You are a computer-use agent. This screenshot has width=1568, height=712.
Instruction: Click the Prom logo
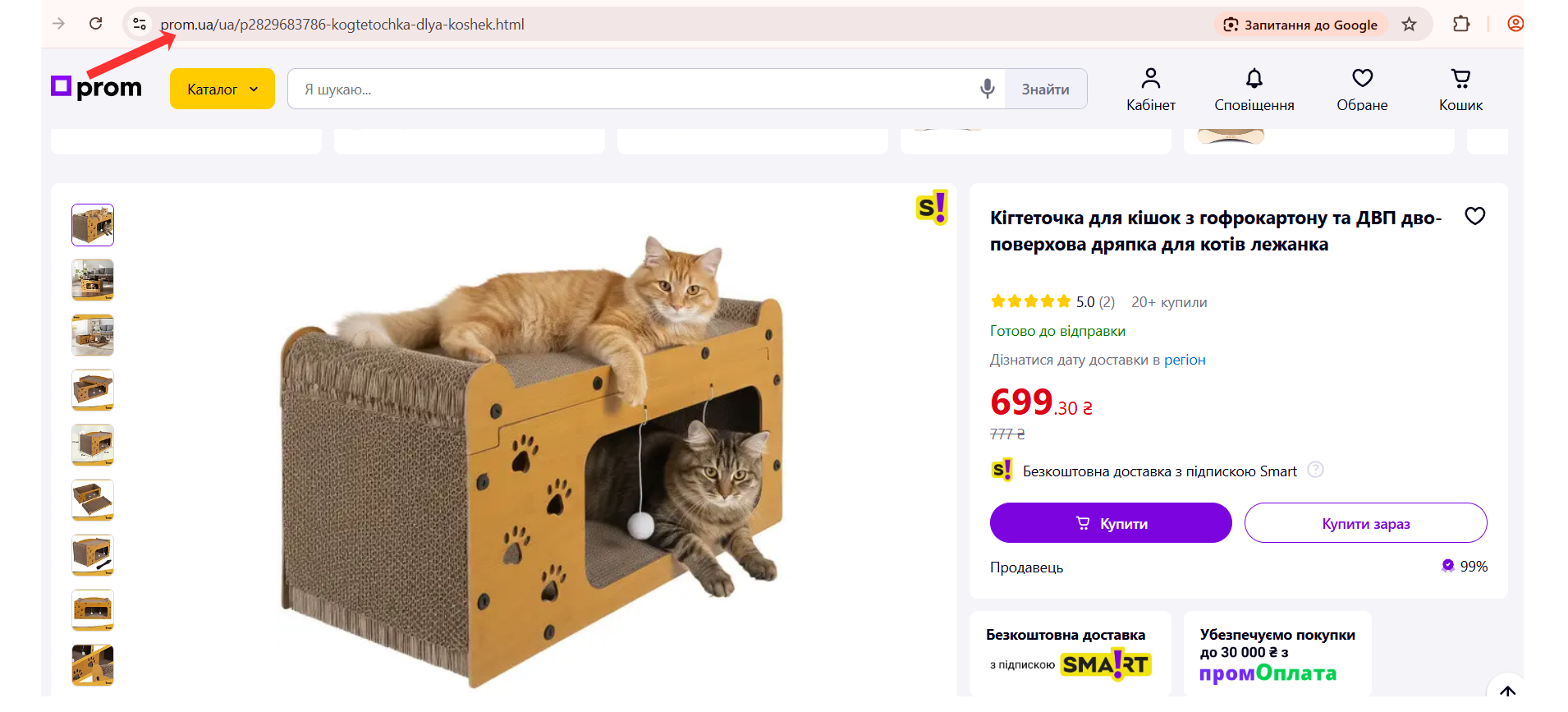coord(97,88)
